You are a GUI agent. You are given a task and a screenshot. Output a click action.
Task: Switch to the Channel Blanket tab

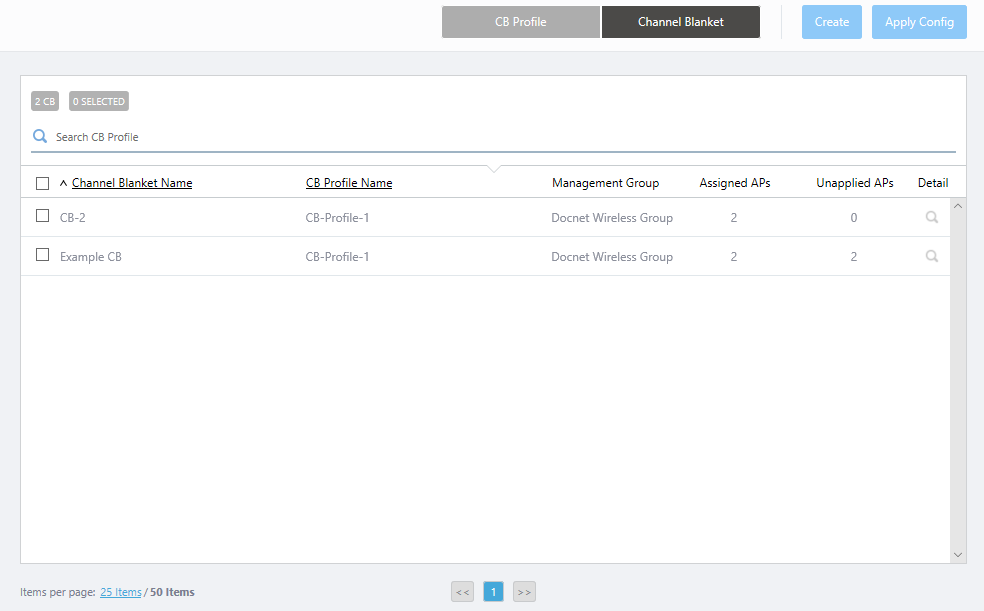pos(680,22)
